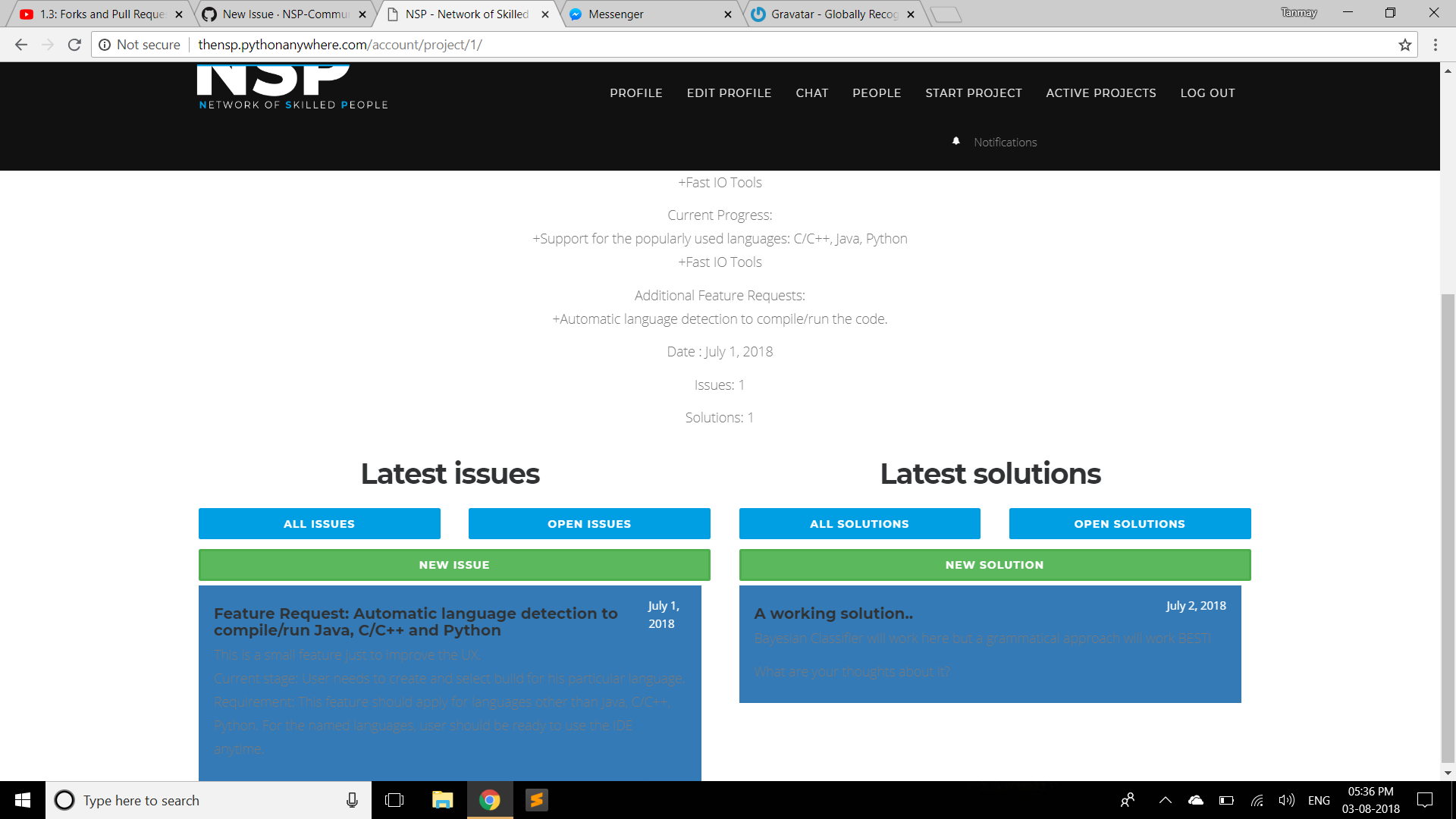The image size is (1456, 819).
Task: Click the Wi-Fi icon in the system tray
Action: pos(1257,800)
